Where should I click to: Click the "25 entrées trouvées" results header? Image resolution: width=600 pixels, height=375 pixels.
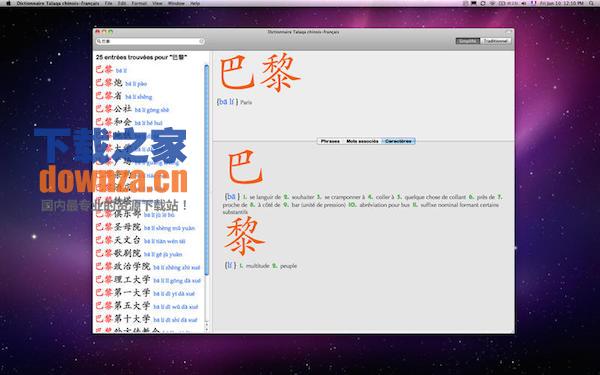pyautogui.click(x=141, y=57)
